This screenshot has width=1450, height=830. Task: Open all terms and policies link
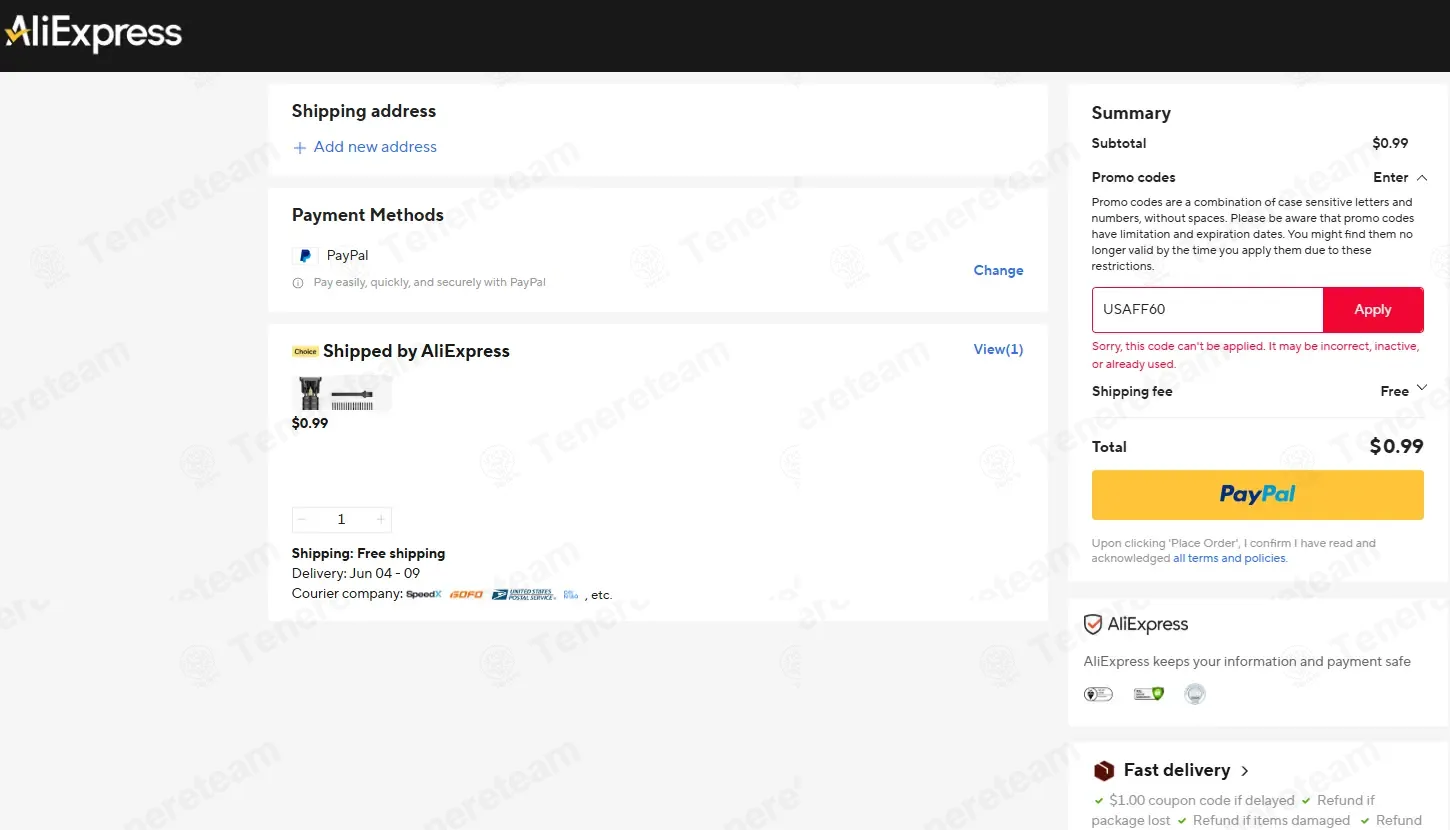tap(1230, 558)
